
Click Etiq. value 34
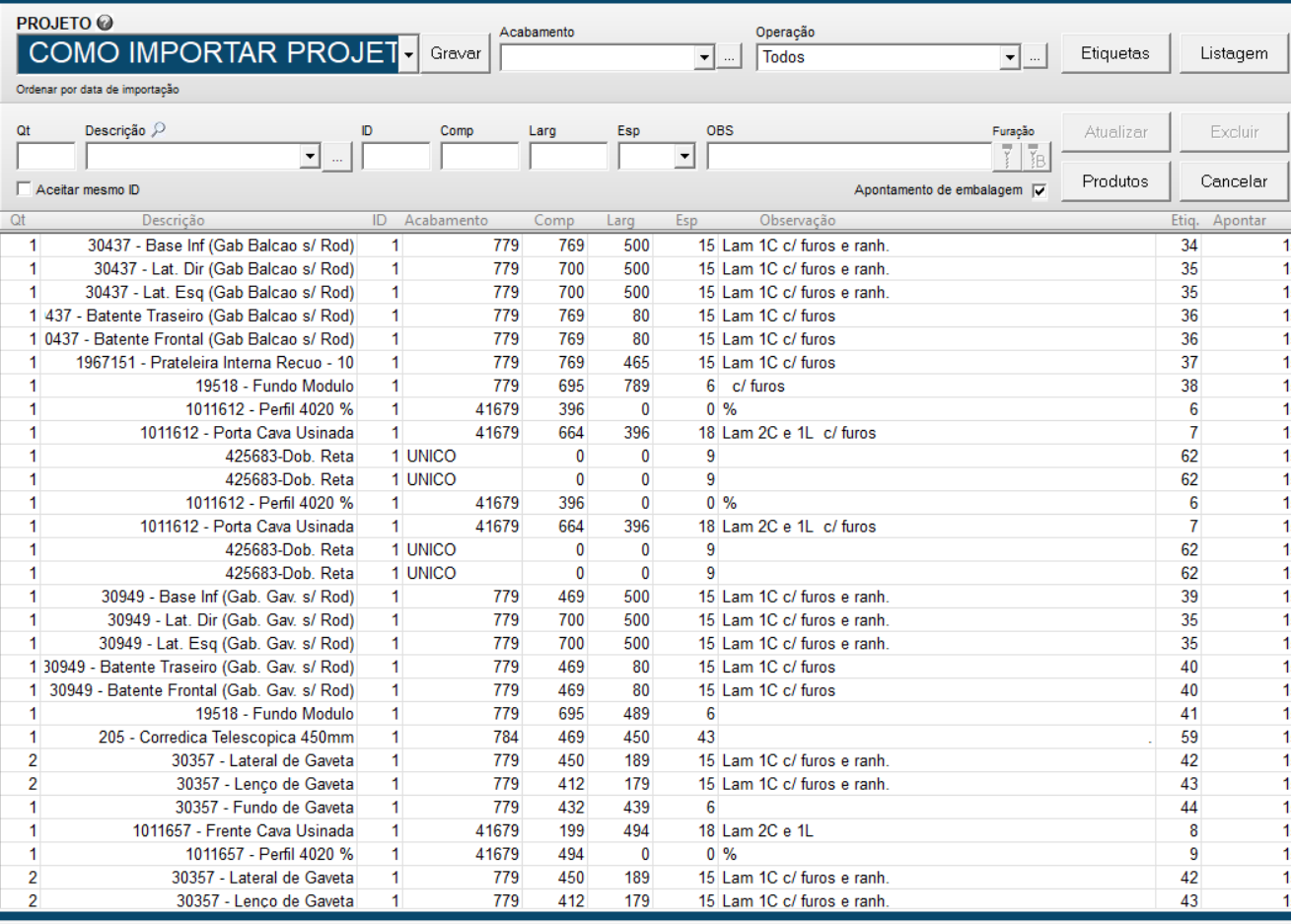pyautogui.click(x=1189, y=246)
